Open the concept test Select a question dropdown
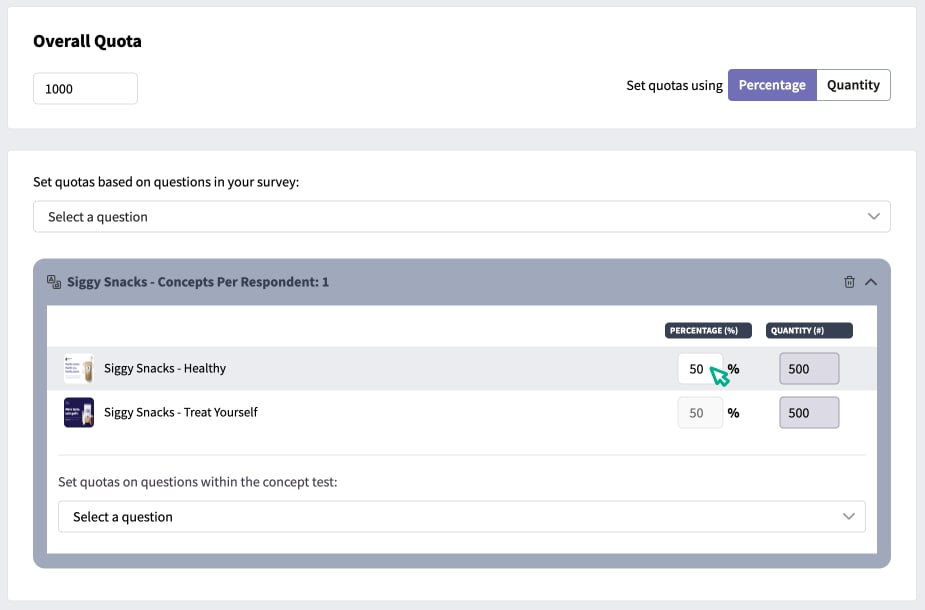The height and width of the screenshot is (610, 925). (462, 517)
